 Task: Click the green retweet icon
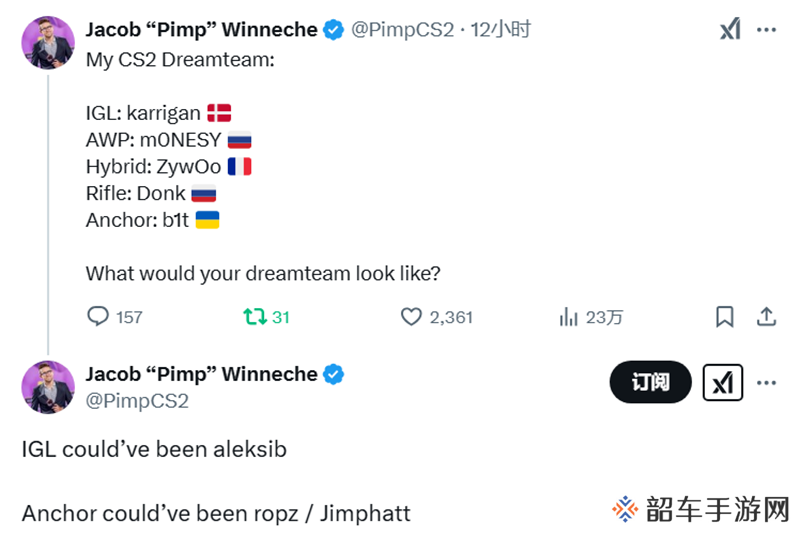click(255, 317)
